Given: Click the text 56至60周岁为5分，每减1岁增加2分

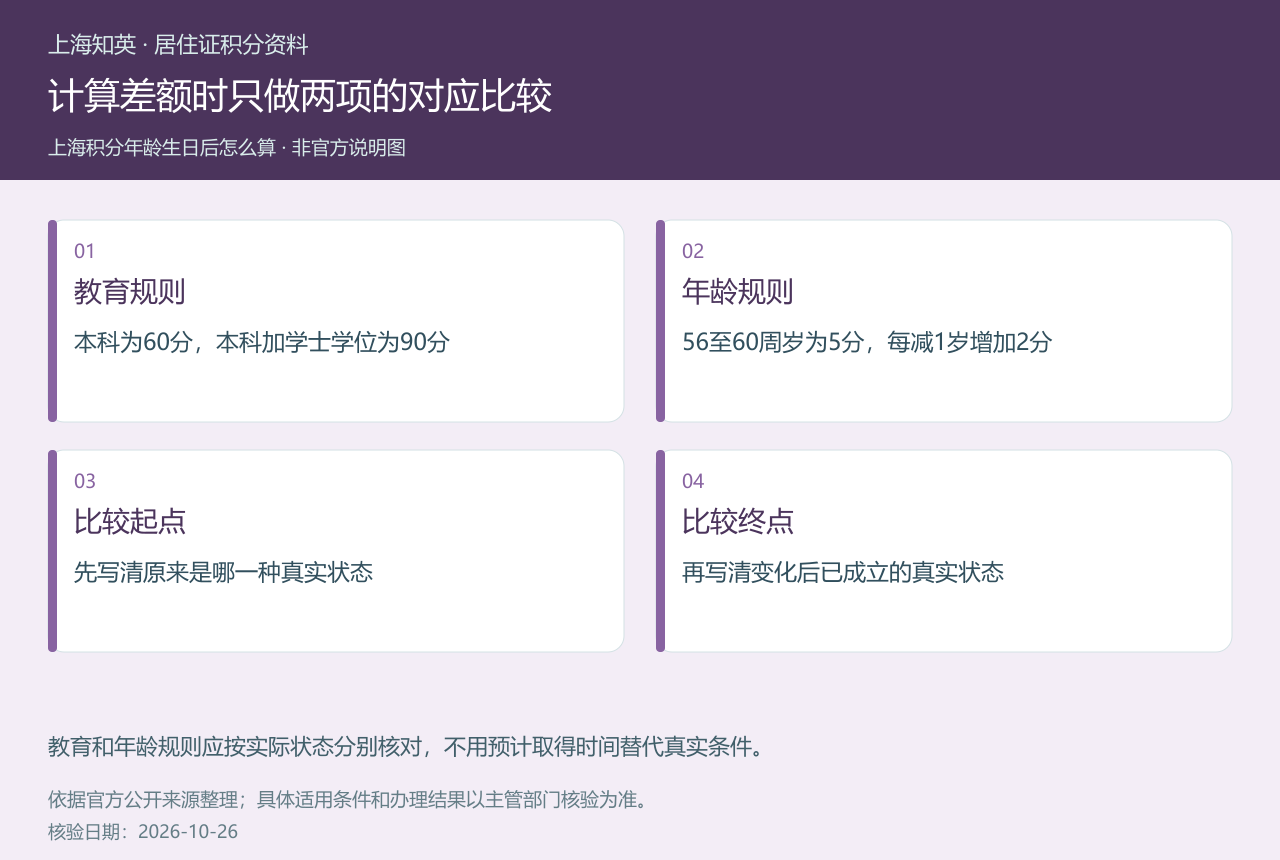Looking at the screenshot, I should coord(867,342).
